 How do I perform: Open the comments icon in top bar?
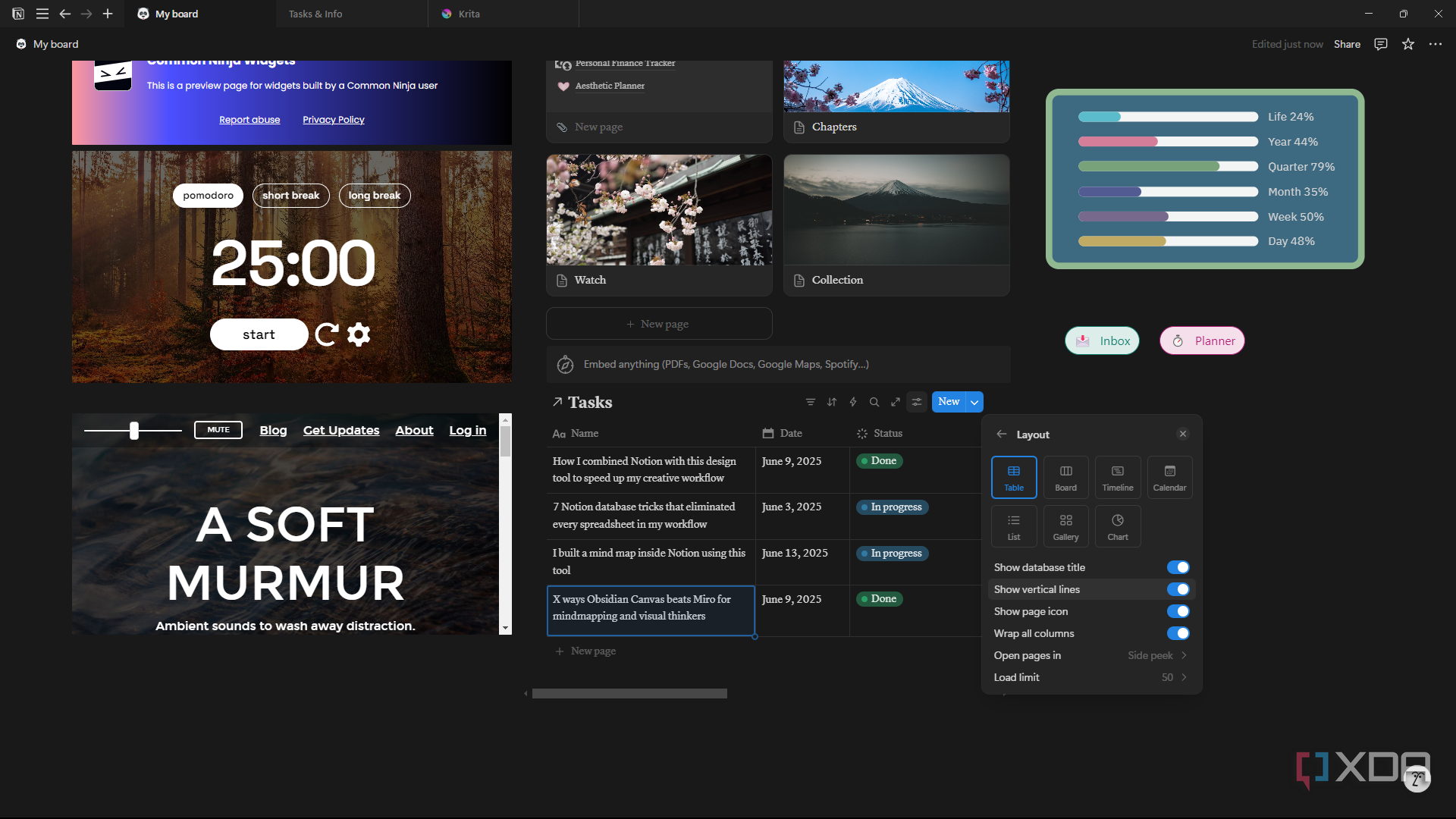click(1381, 44)
